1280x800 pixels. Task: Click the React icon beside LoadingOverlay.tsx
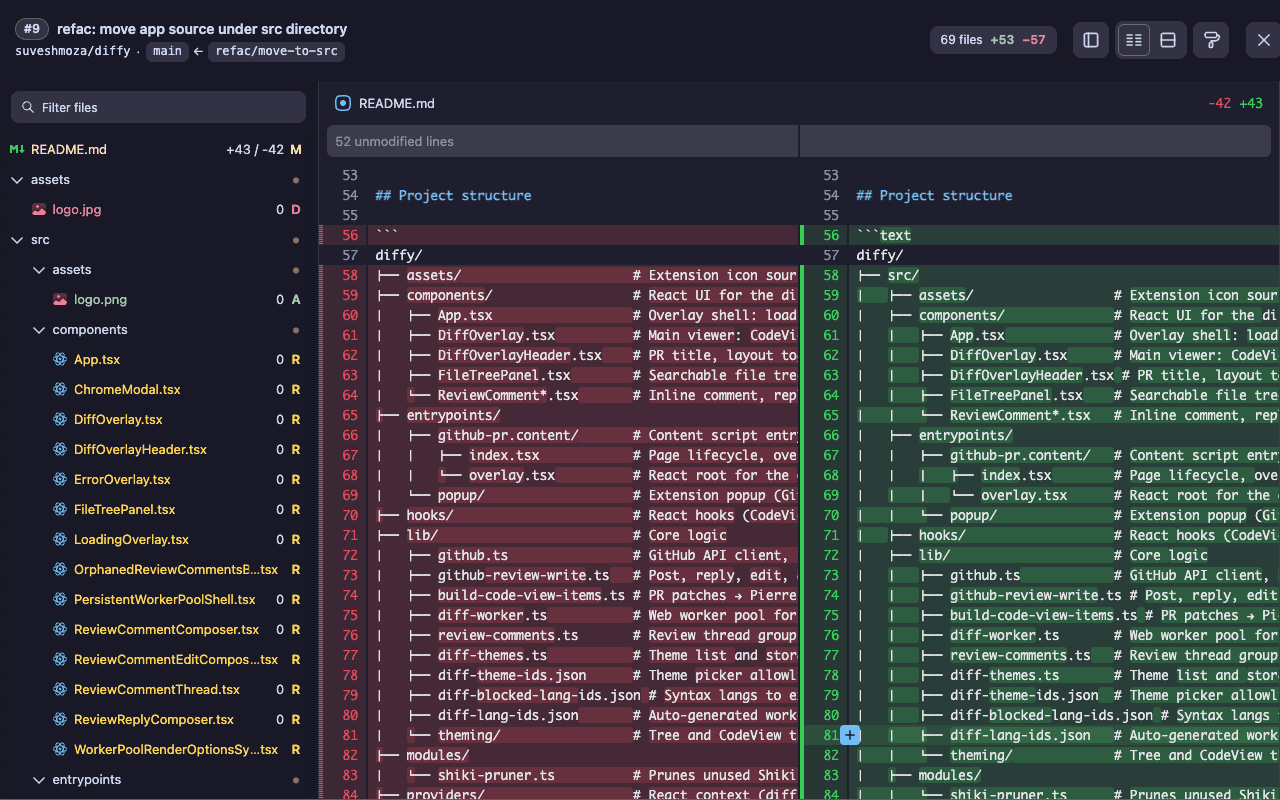(x=60, y=539)
